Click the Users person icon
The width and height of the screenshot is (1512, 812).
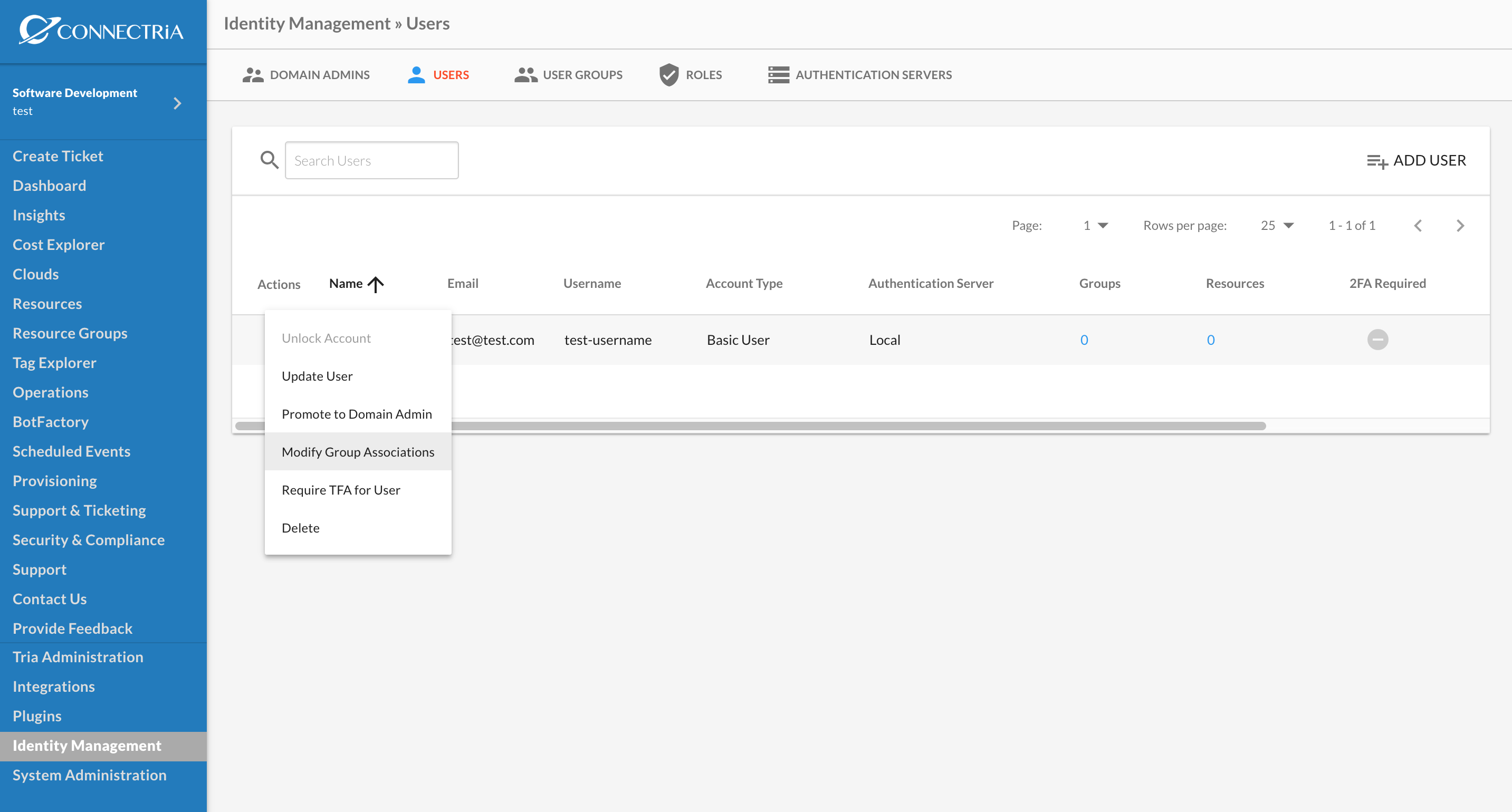click(x=416, y=75)
